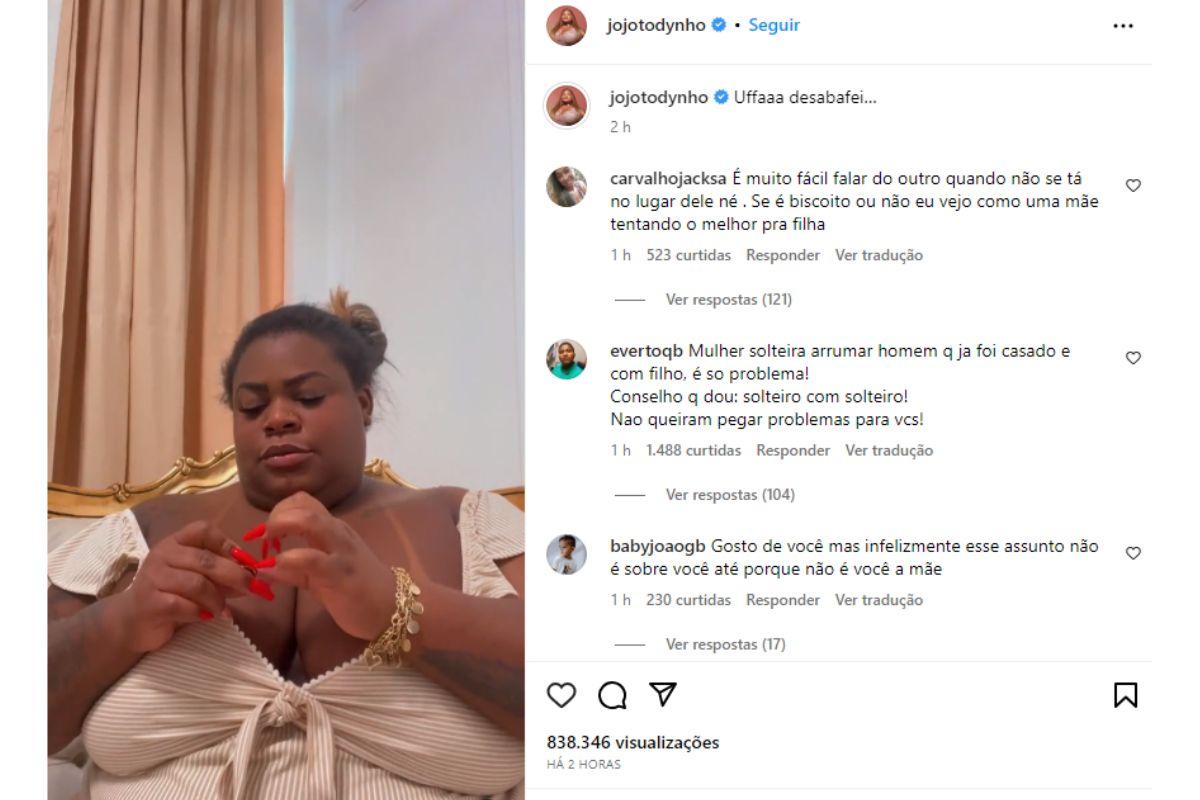Viewport: 1200px width, 800px height.
Task: Expand Ver respostas (17)
Action: tap(725, 644)
